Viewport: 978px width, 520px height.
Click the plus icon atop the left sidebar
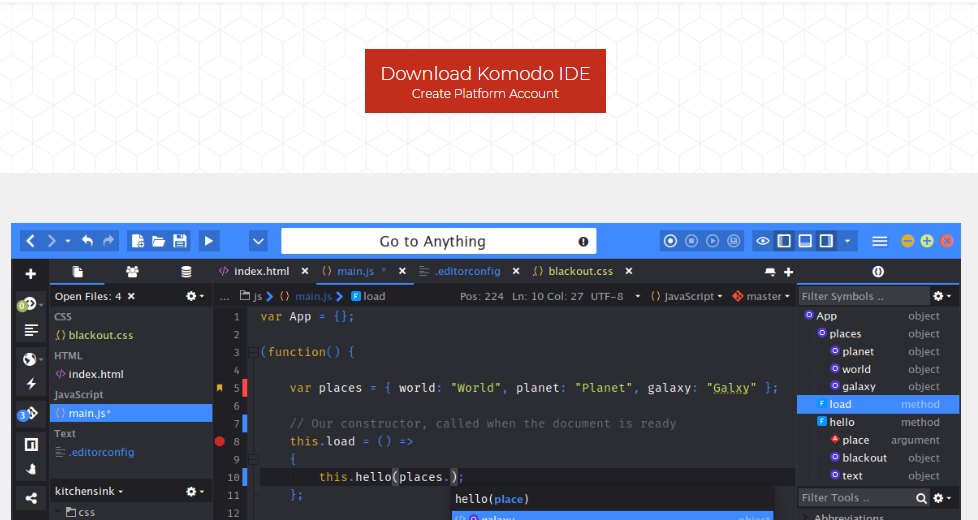[30, 274]
